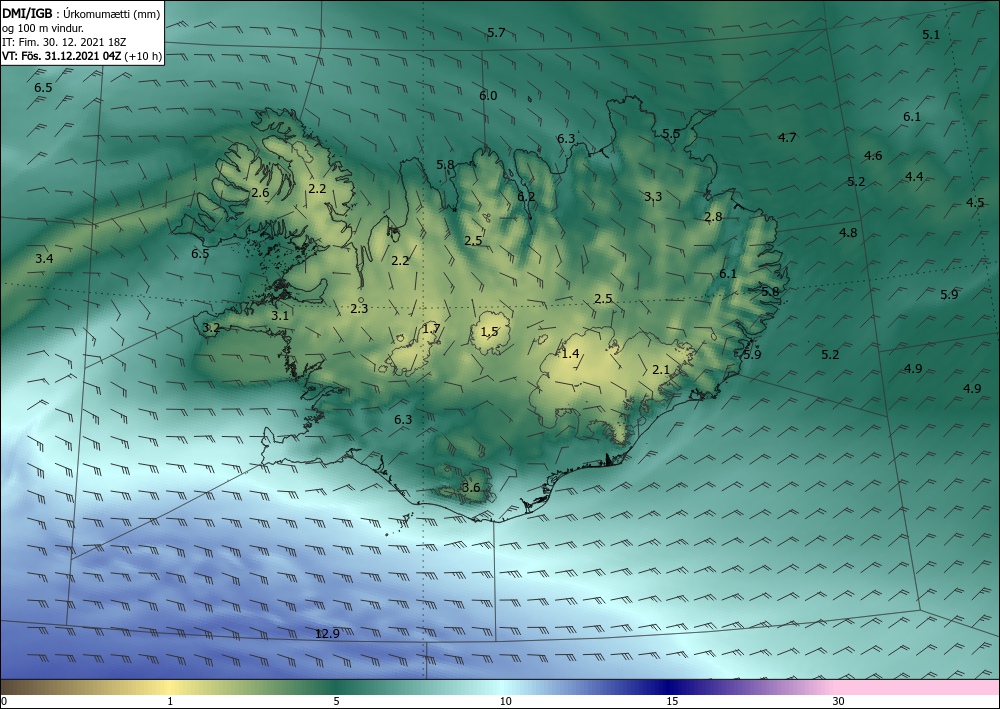Pick the dark blue segment of the color scale
The width and height of the screenshot is (1000, 709).
[670, 687]
